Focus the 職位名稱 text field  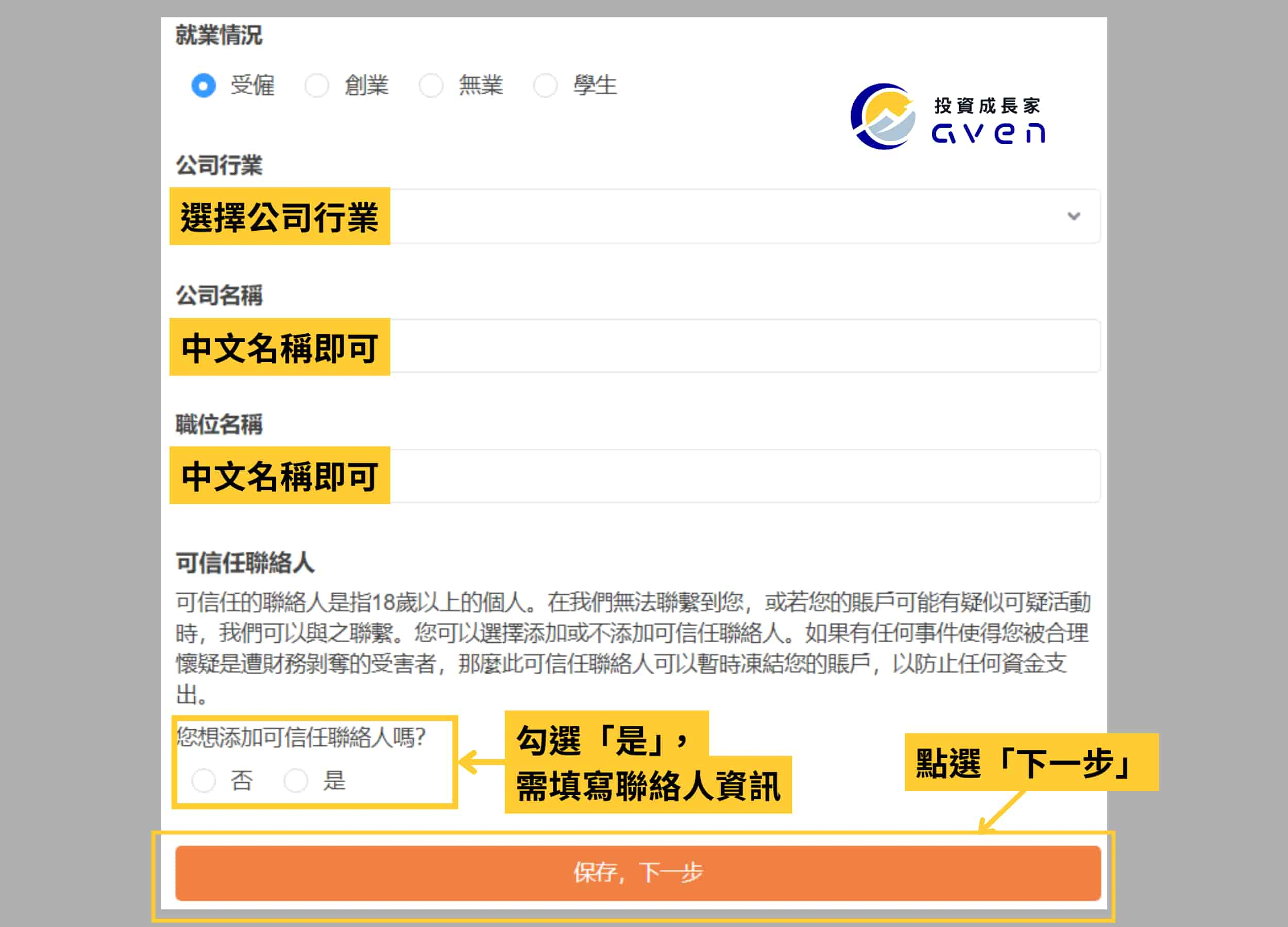click(x=635, y=476)
